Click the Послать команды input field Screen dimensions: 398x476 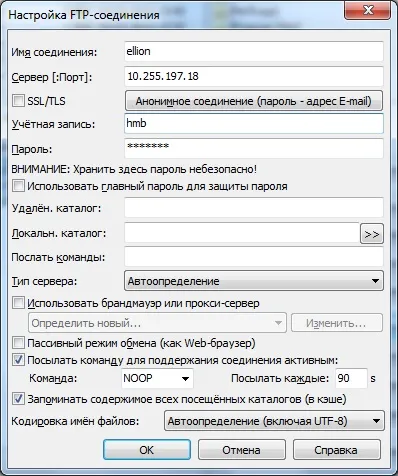254,257
